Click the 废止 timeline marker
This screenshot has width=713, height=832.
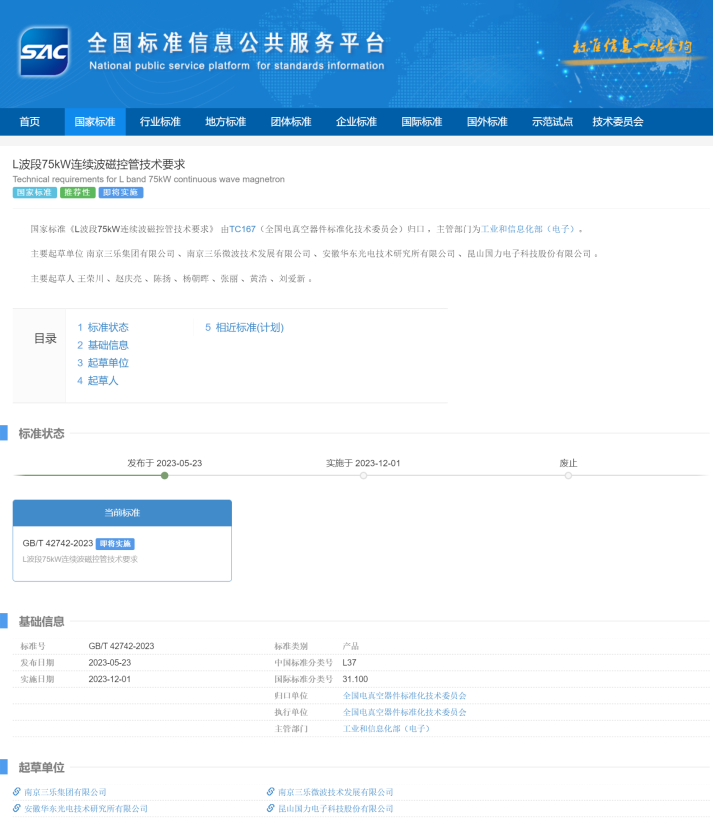pyautogui.click(x=568, y=475)
